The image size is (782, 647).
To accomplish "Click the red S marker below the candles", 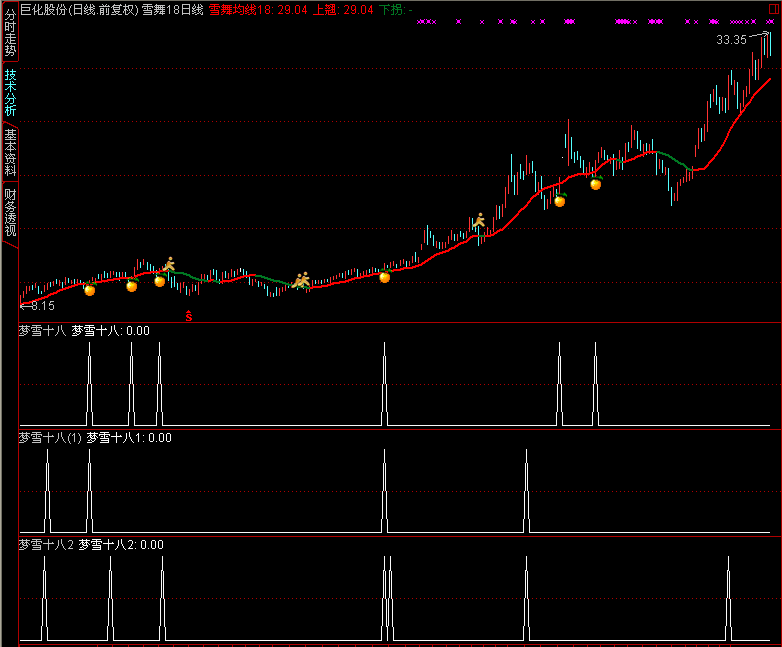I will point(187,317).
